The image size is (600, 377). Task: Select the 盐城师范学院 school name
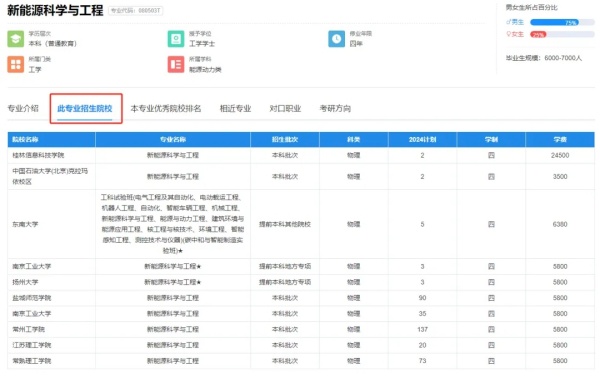[31, 298]
